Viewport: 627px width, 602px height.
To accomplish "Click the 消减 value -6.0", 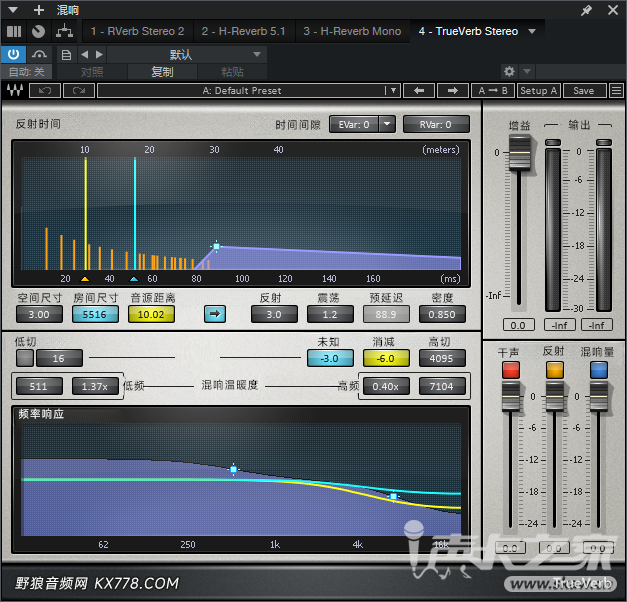I will point(386,358).
